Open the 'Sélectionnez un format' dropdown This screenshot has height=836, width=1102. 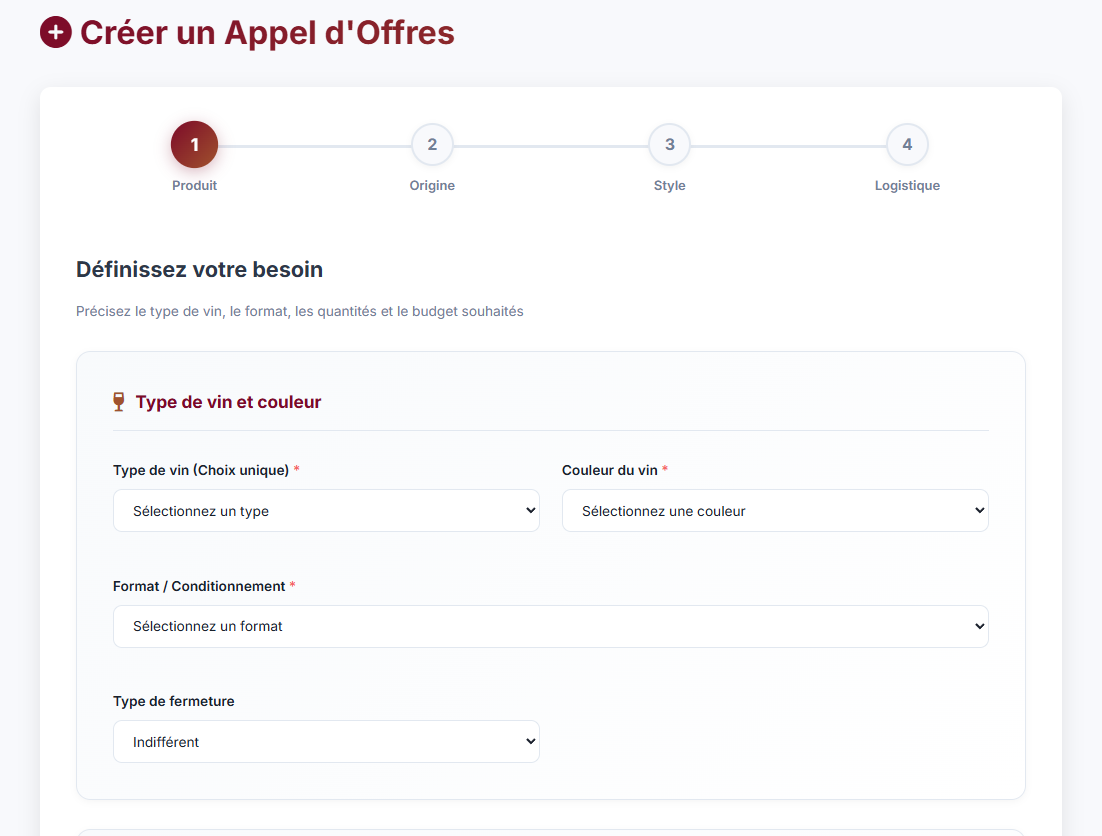click(550, 627)
